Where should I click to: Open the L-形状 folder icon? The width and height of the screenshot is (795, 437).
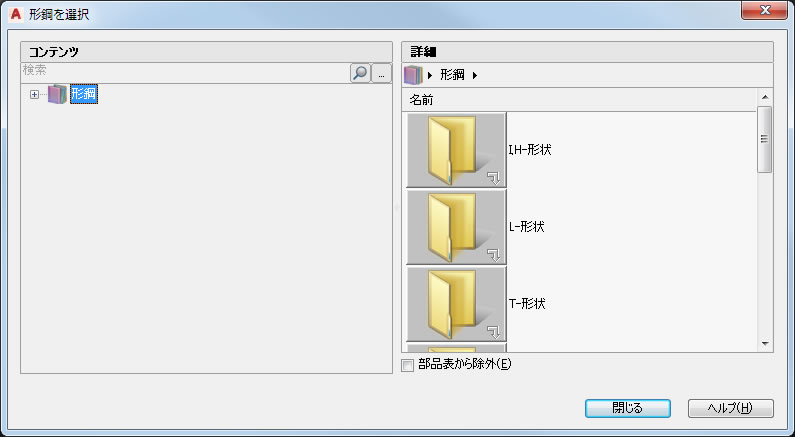456,227
